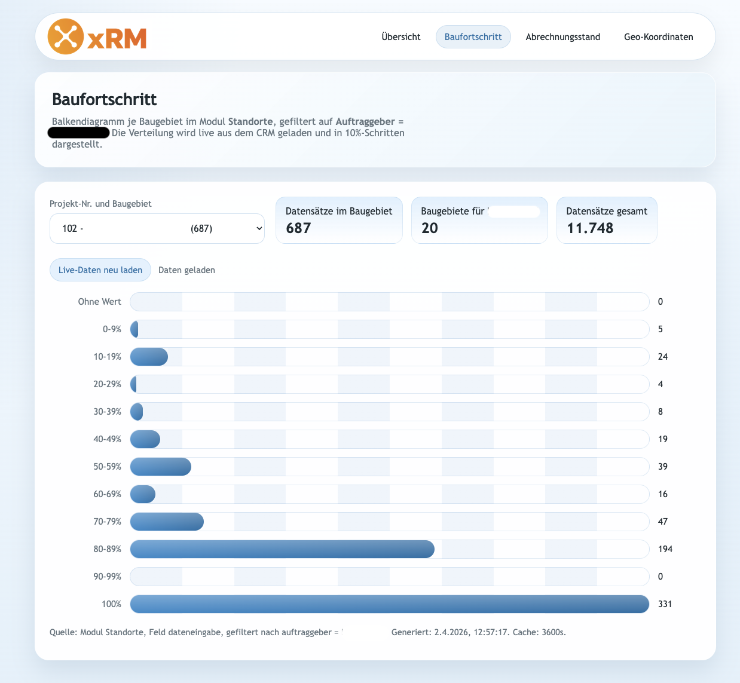The height and width of the screenshot is (683, 740).
Task: Click the 60-69% bar
Action: [143, 494]
